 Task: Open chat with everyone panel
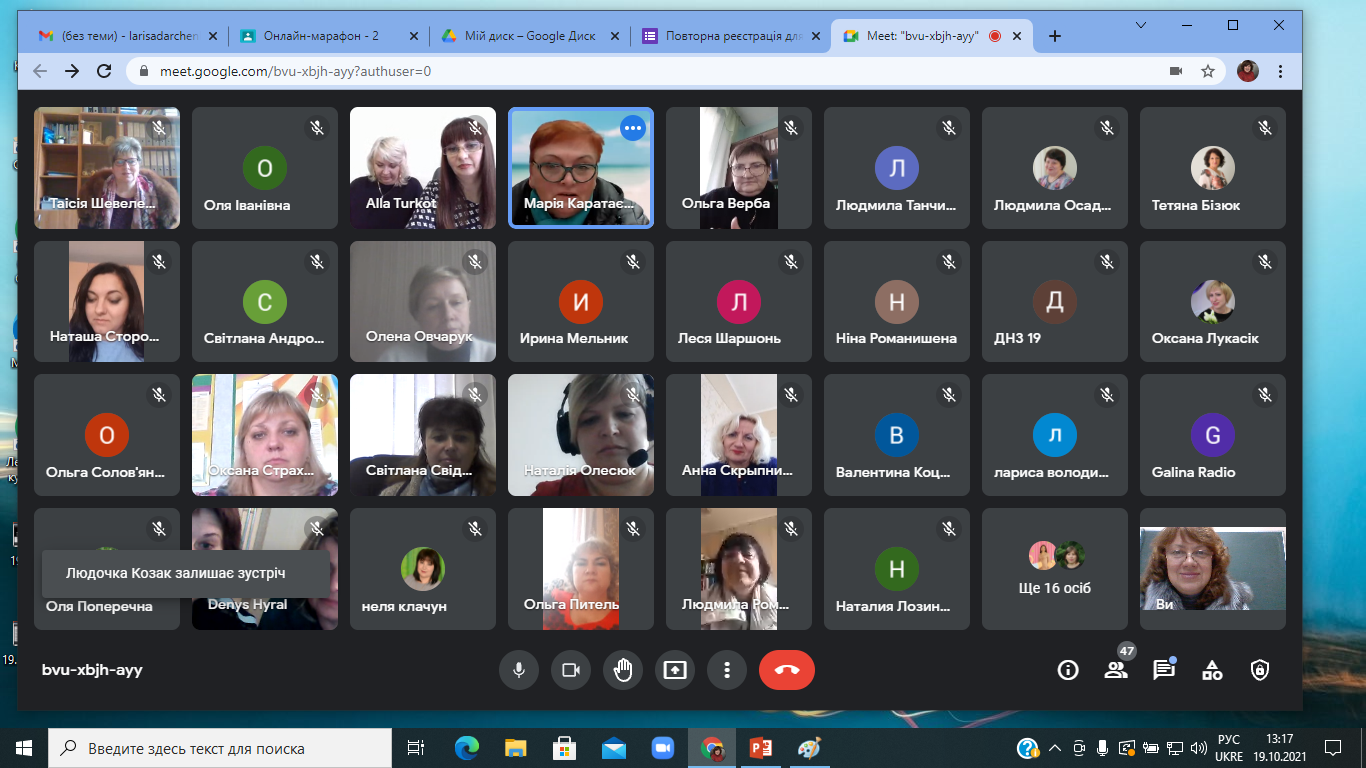(1164, 670)
